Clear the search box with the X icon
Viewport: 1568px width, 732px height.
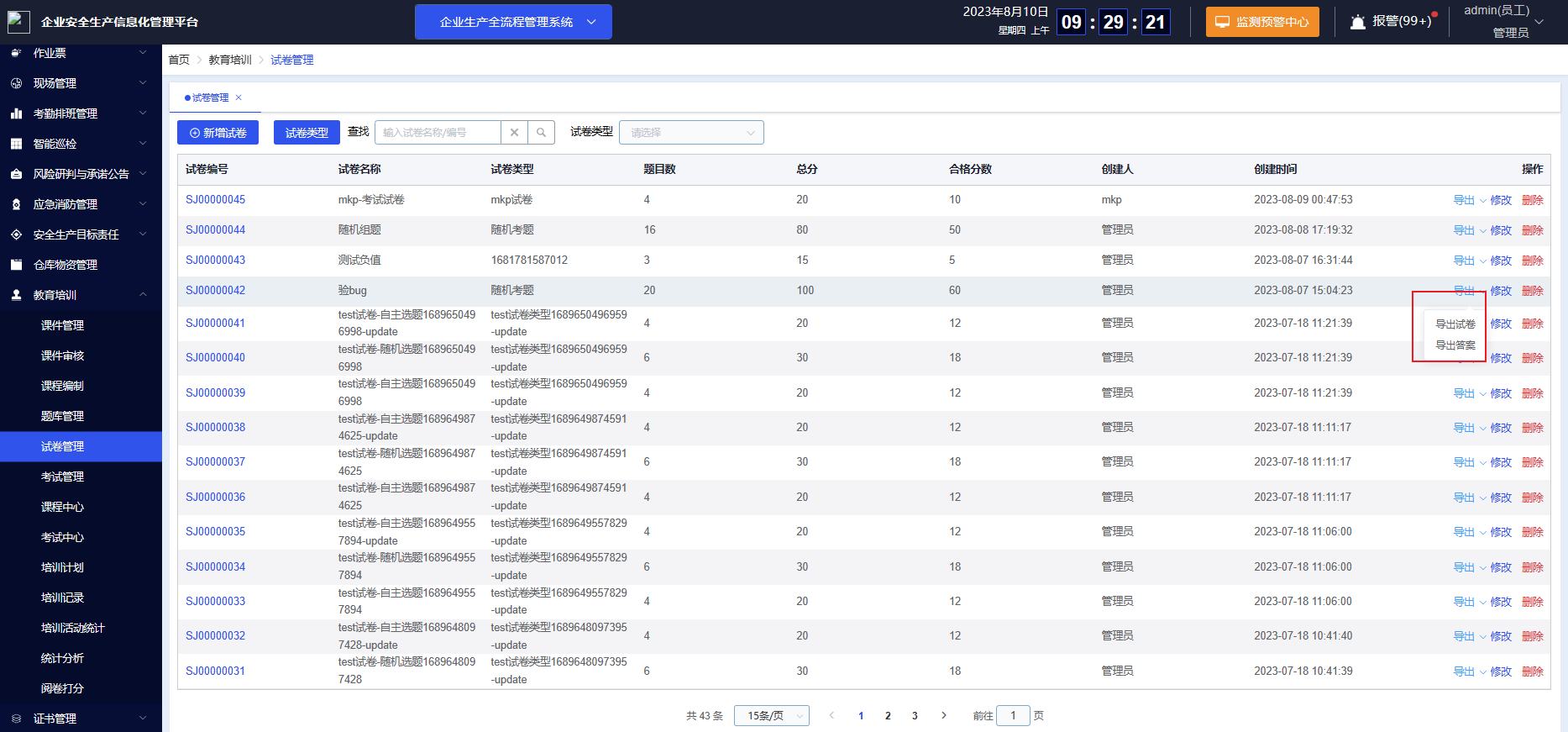[x=514, y=132]
